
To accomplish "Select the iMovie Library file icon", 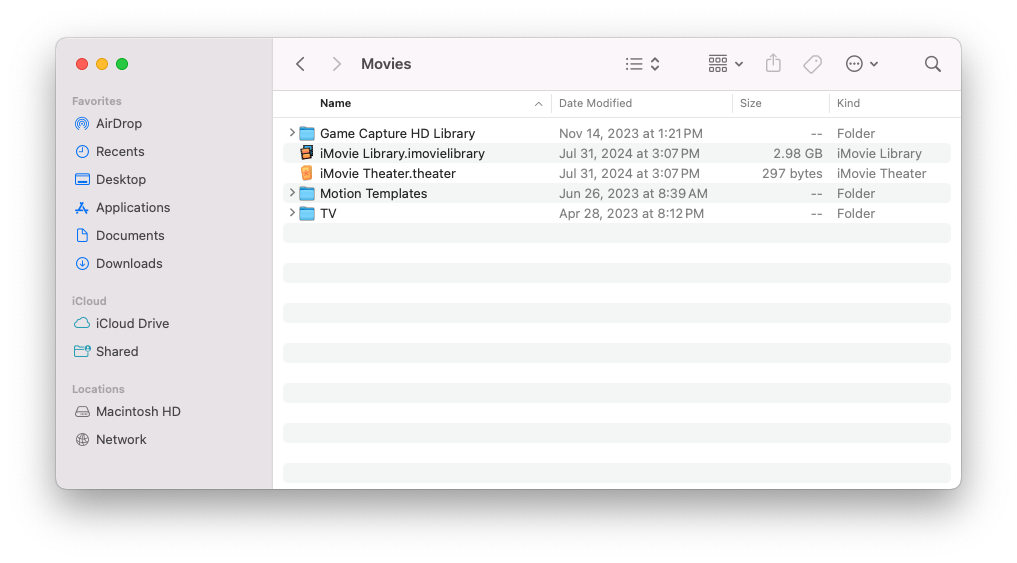I will 307,153.
